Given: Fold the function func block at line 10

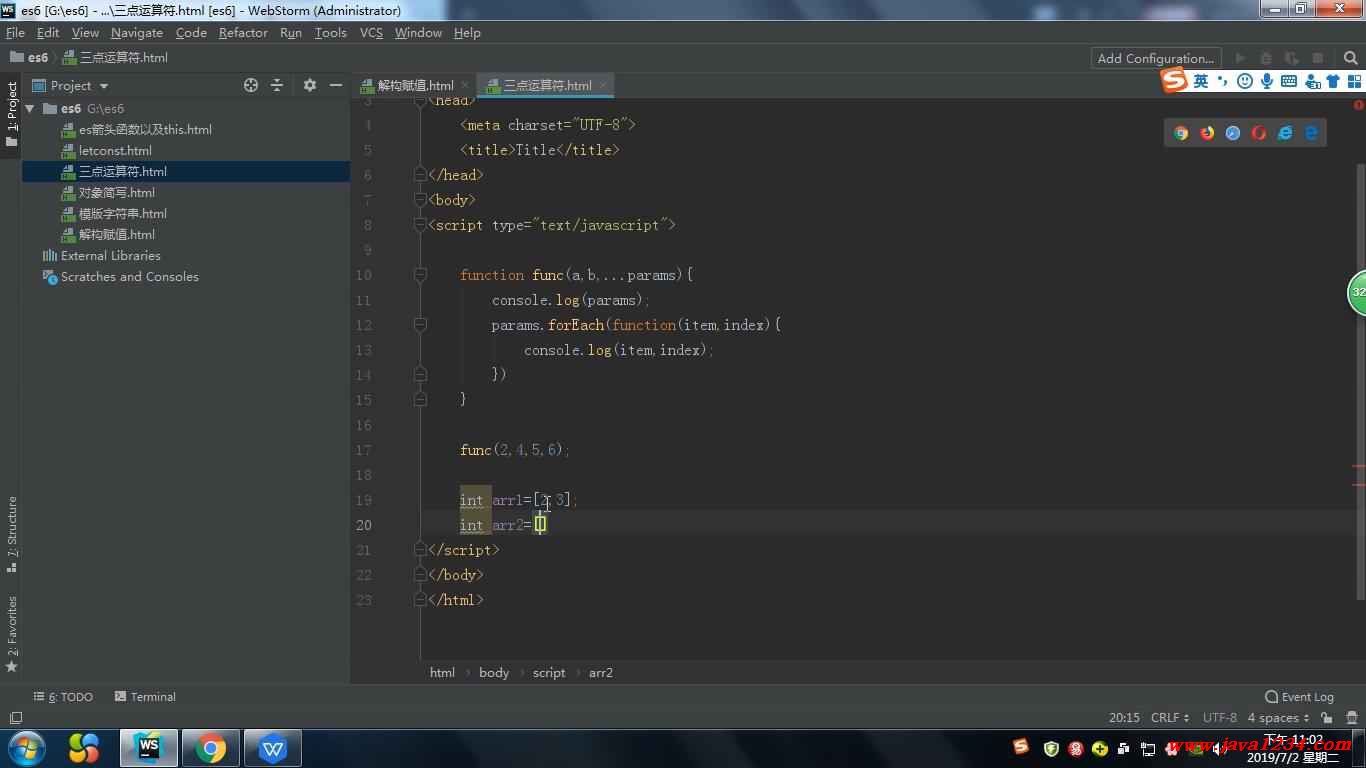Looking at the screenshot, I should 420,275.
